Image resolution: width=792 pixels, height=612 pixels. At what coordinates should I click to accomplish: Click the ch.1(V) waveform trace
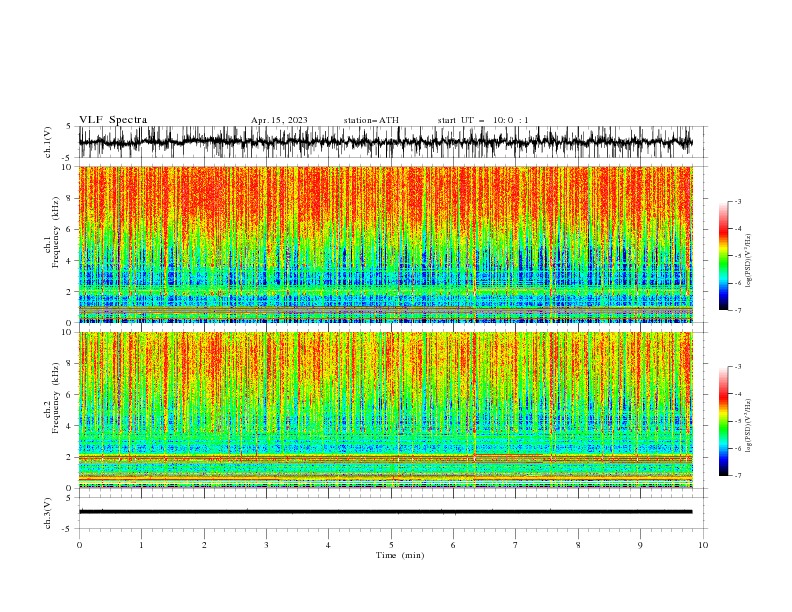[385, 142]
